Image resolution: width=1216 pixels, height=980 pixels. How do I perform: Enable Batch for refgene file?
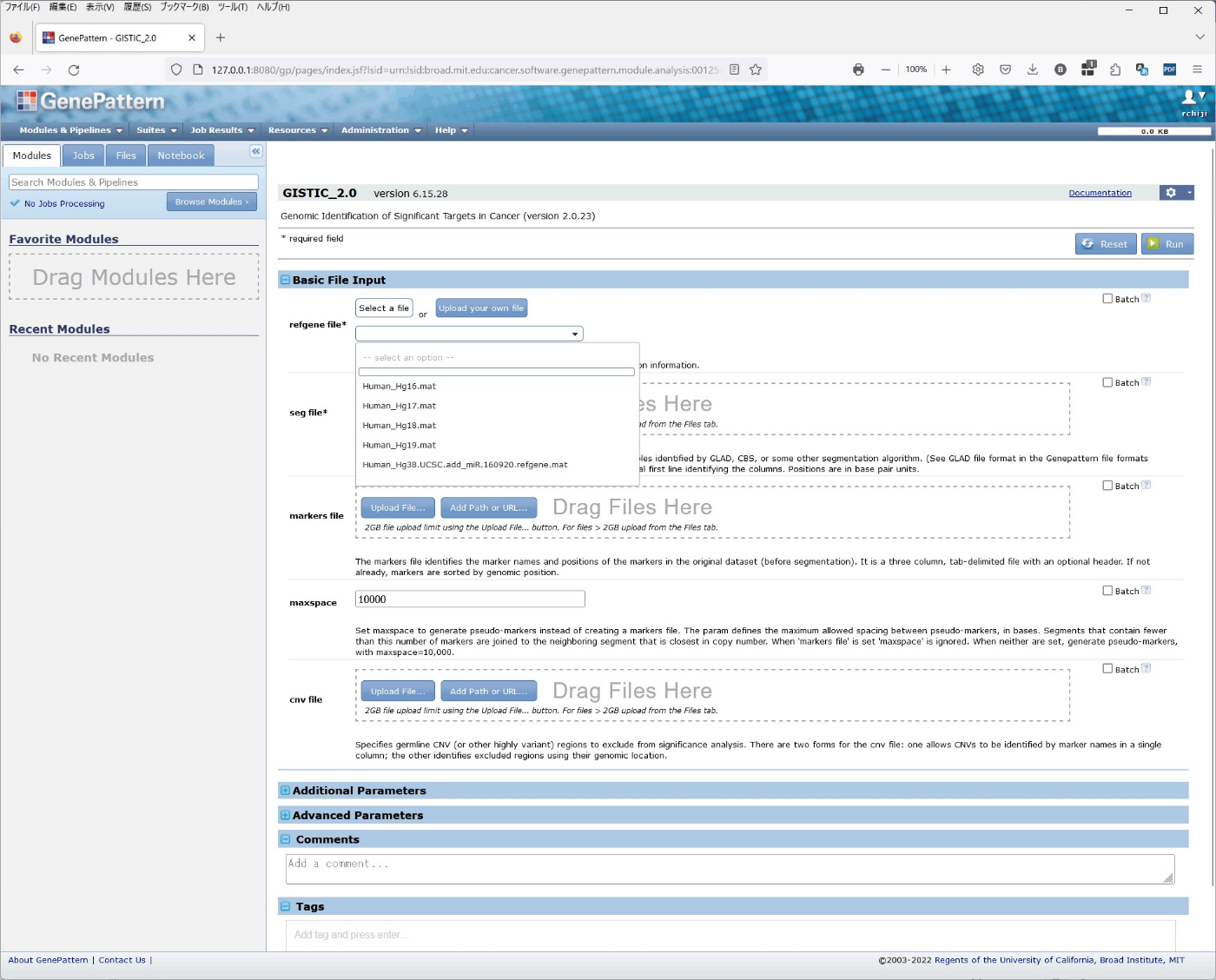1107,299
